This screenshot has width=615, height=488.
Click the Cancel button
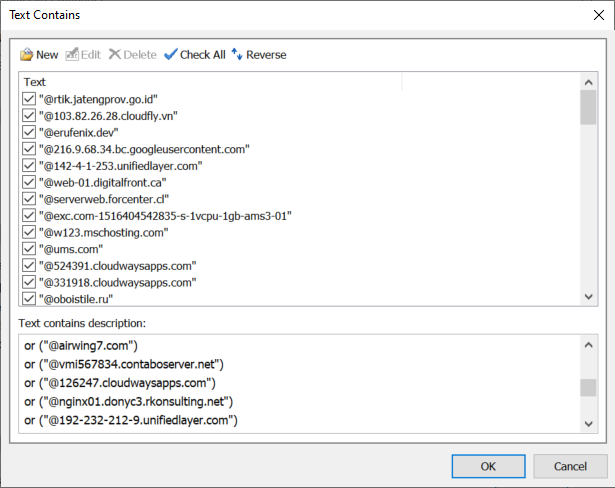tap(570, 466)
